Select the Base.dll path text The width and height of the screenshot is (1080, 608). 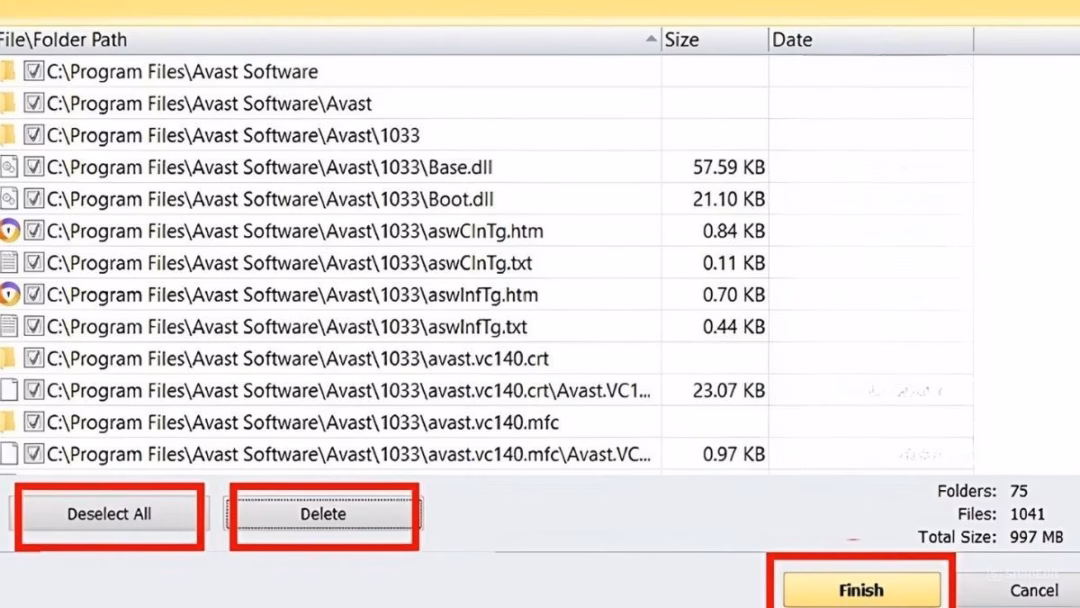point(269,167)
